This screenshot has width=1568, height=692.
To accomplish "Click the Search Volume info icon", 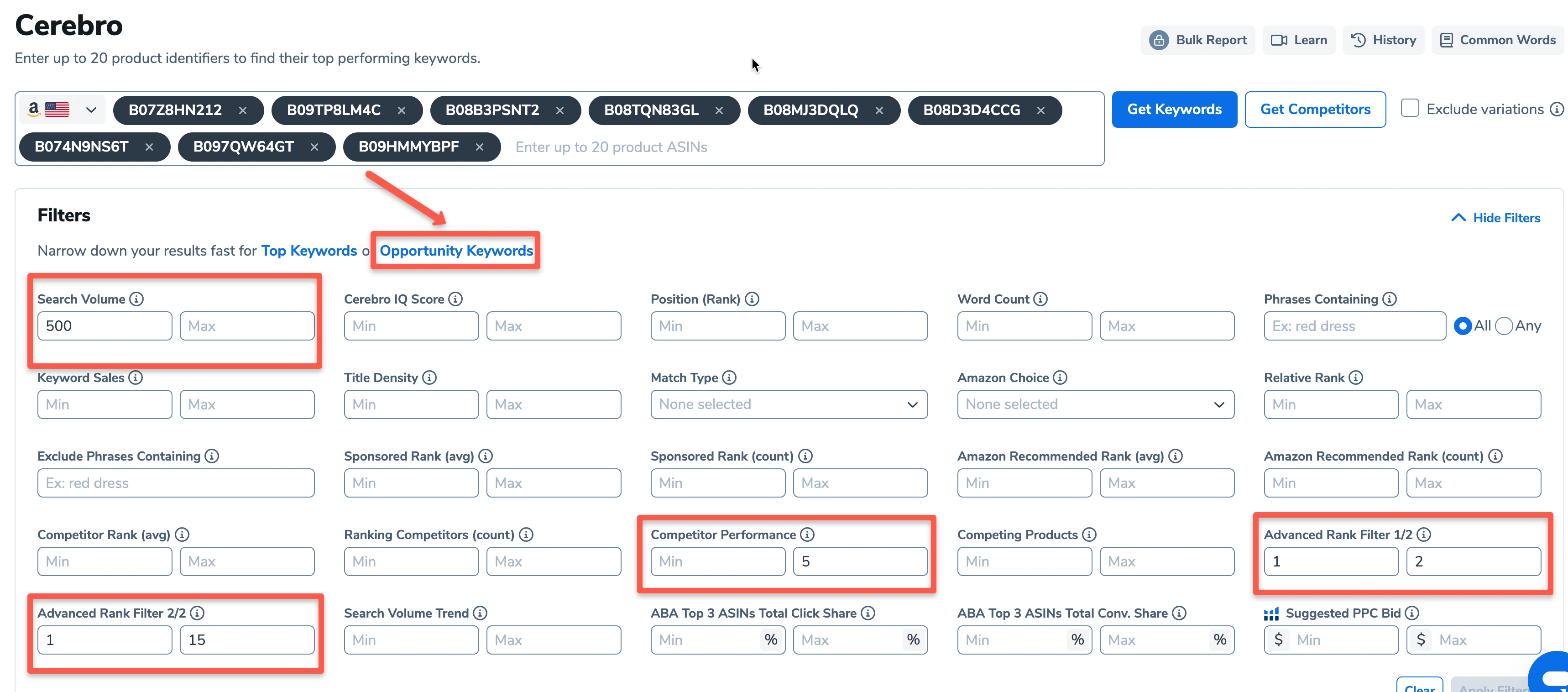I will pyautogui.click(x=136, y=298).
